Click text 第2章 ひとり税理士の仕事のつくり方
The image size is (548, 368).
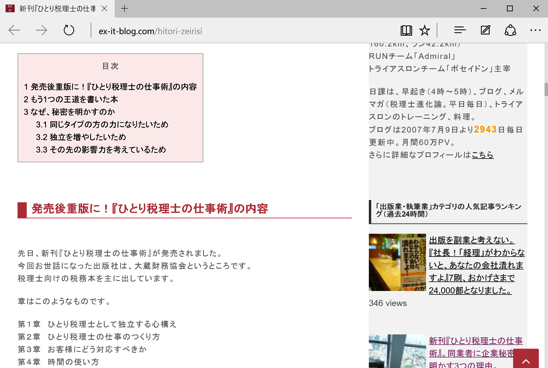(89, 337)
